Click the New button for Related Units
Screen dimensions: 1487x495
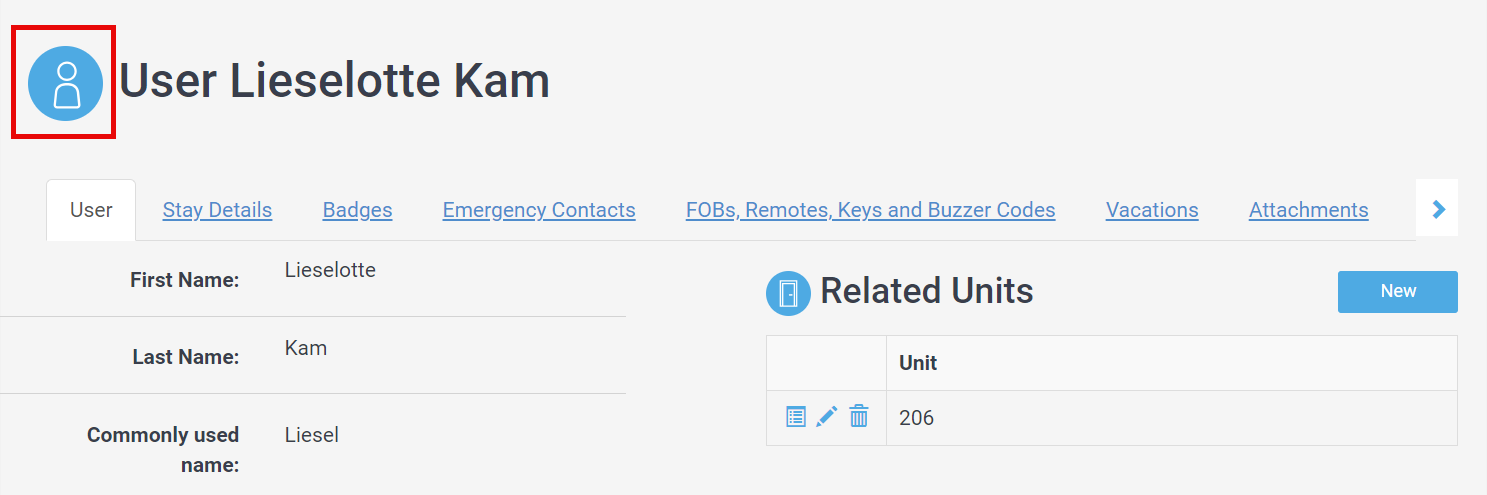pos(1398,291)
